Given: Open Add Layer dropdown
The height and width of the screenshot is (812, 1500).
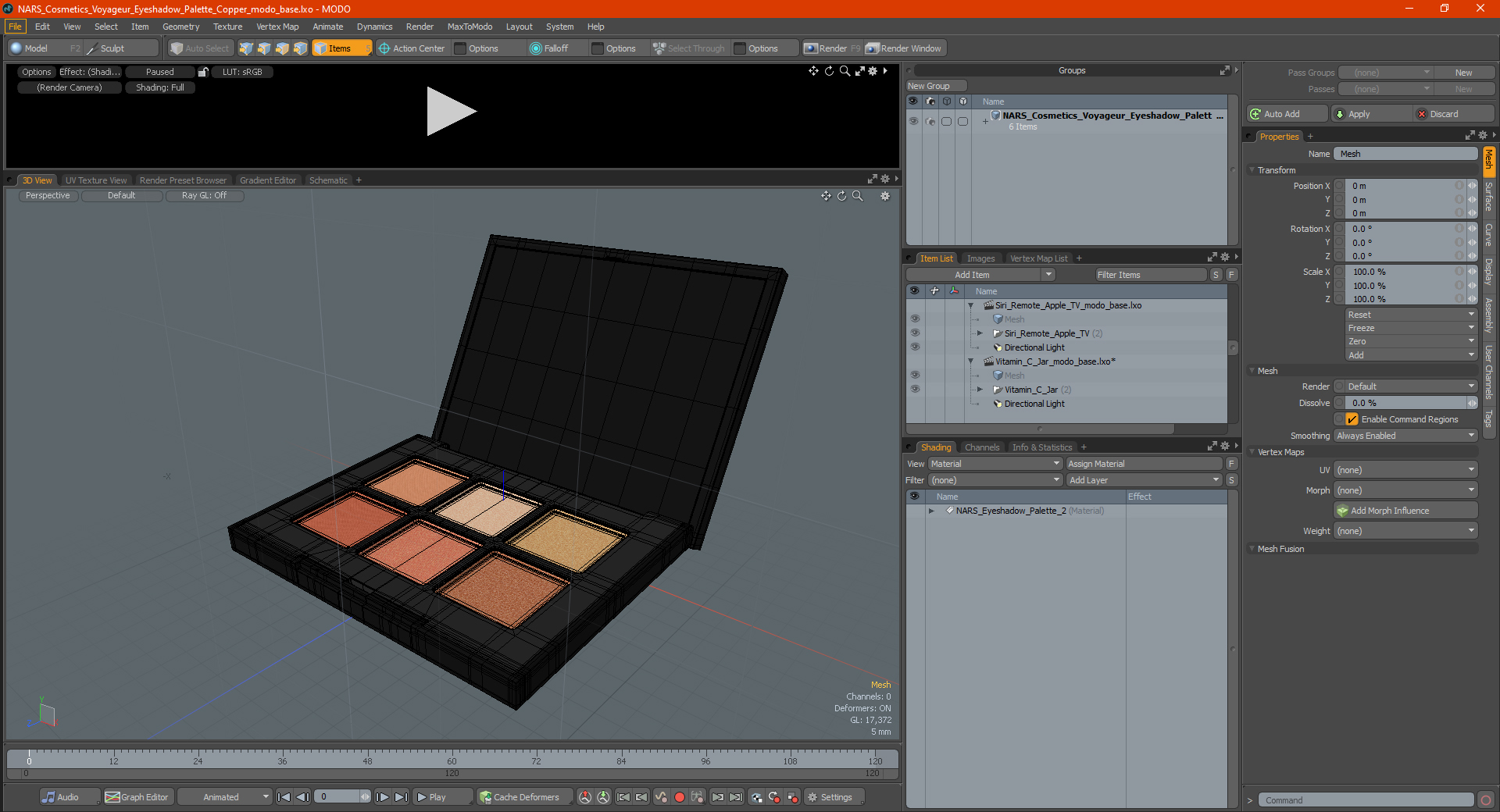Looking at the screenshot, I should [x=1145, y=480].
